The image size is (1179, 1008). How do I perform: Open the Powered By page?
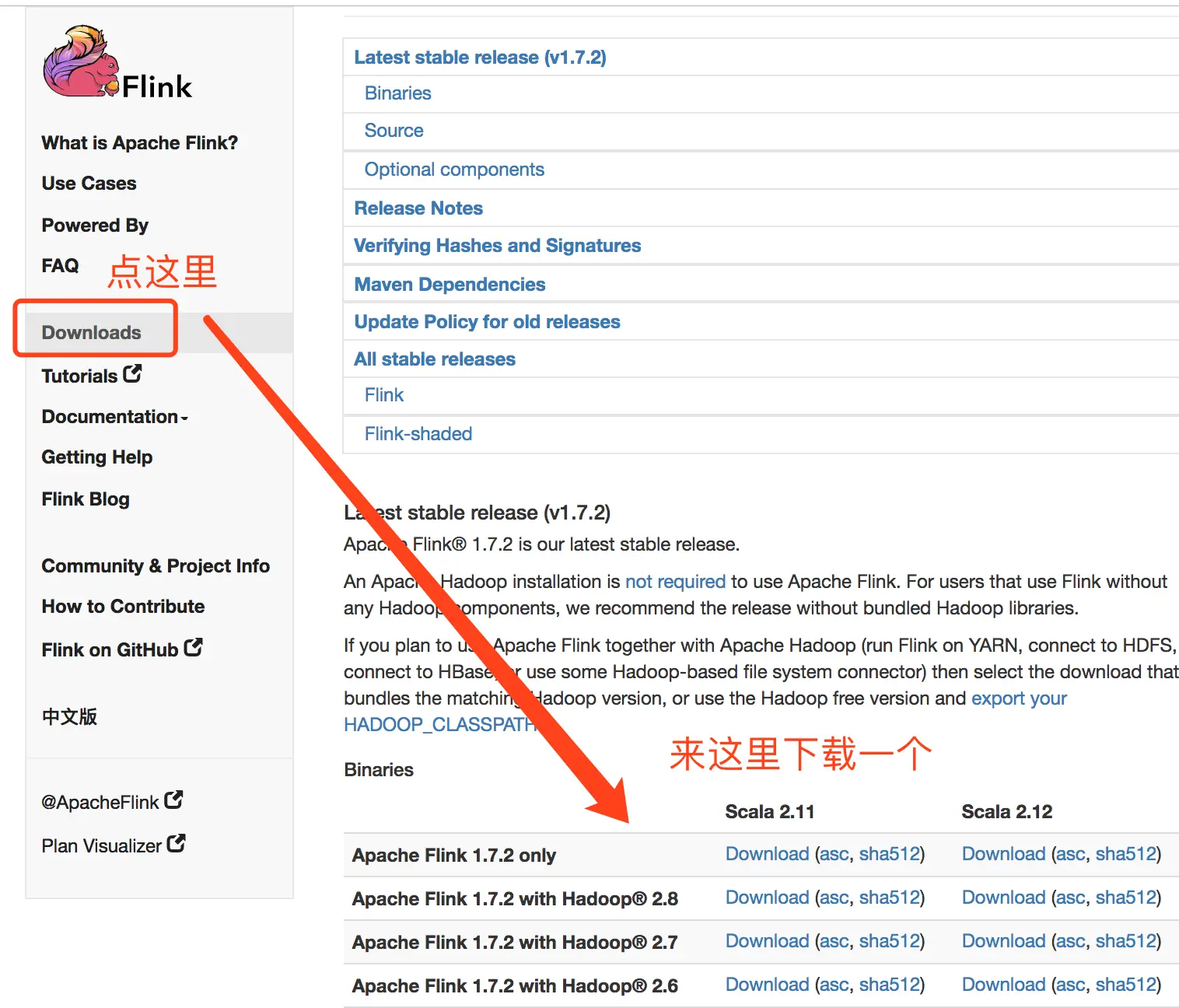pyautogui.click(x=95, y=226)
